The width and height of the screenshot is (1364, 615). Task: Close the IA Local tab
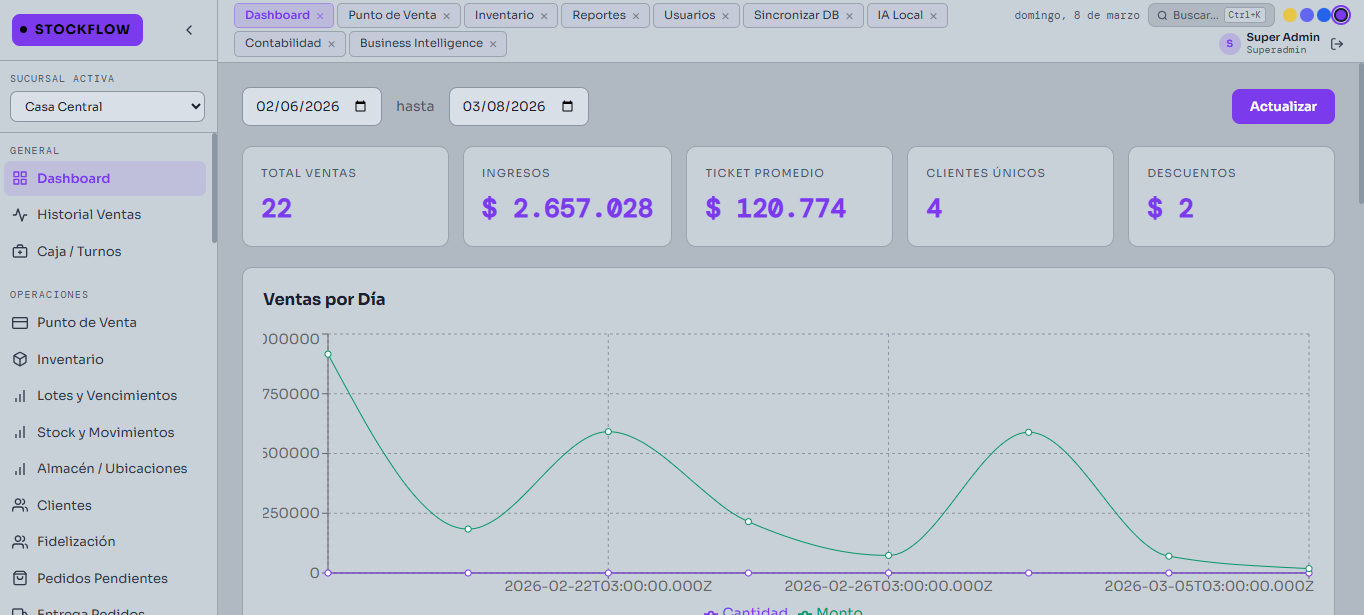933,16
